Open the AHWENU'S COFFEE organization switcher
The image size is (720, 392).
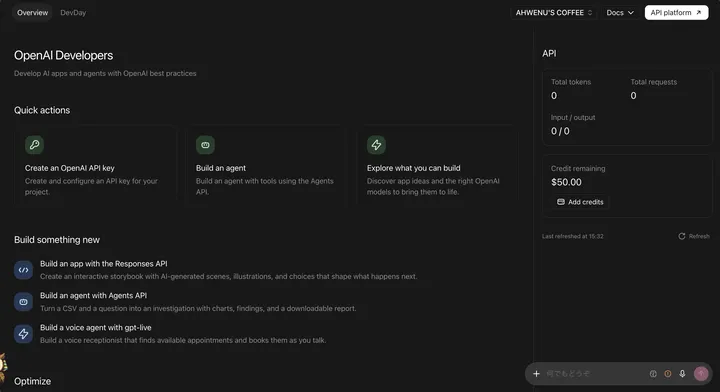click(554, 12)
